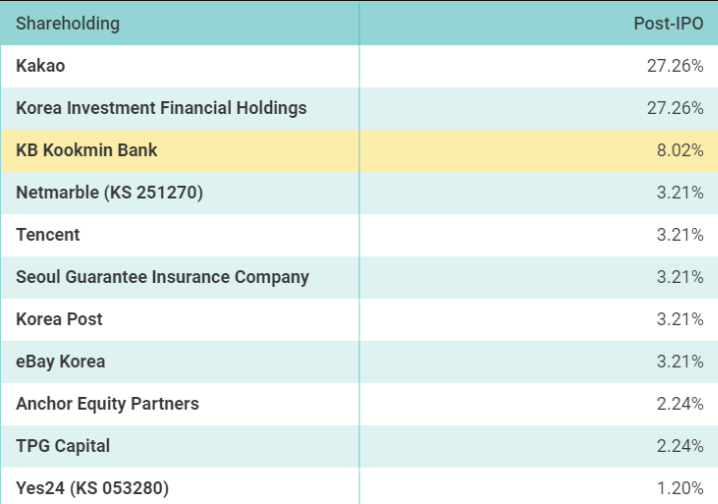The height and width of the screenshot is (504, 718).
Task: Click Tencent's 3.21% Post-IPO value
Action: click(680, 235)
